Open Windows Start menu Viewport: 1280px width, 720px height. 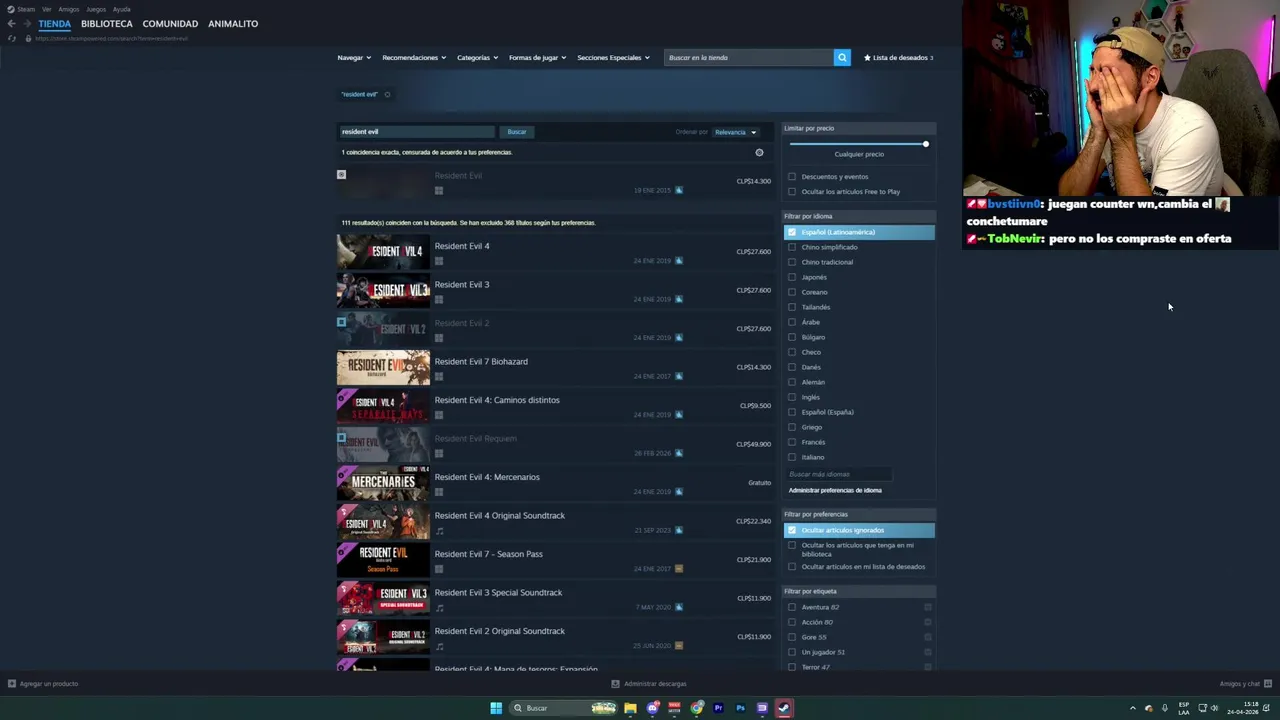click(x=496, y=708)
